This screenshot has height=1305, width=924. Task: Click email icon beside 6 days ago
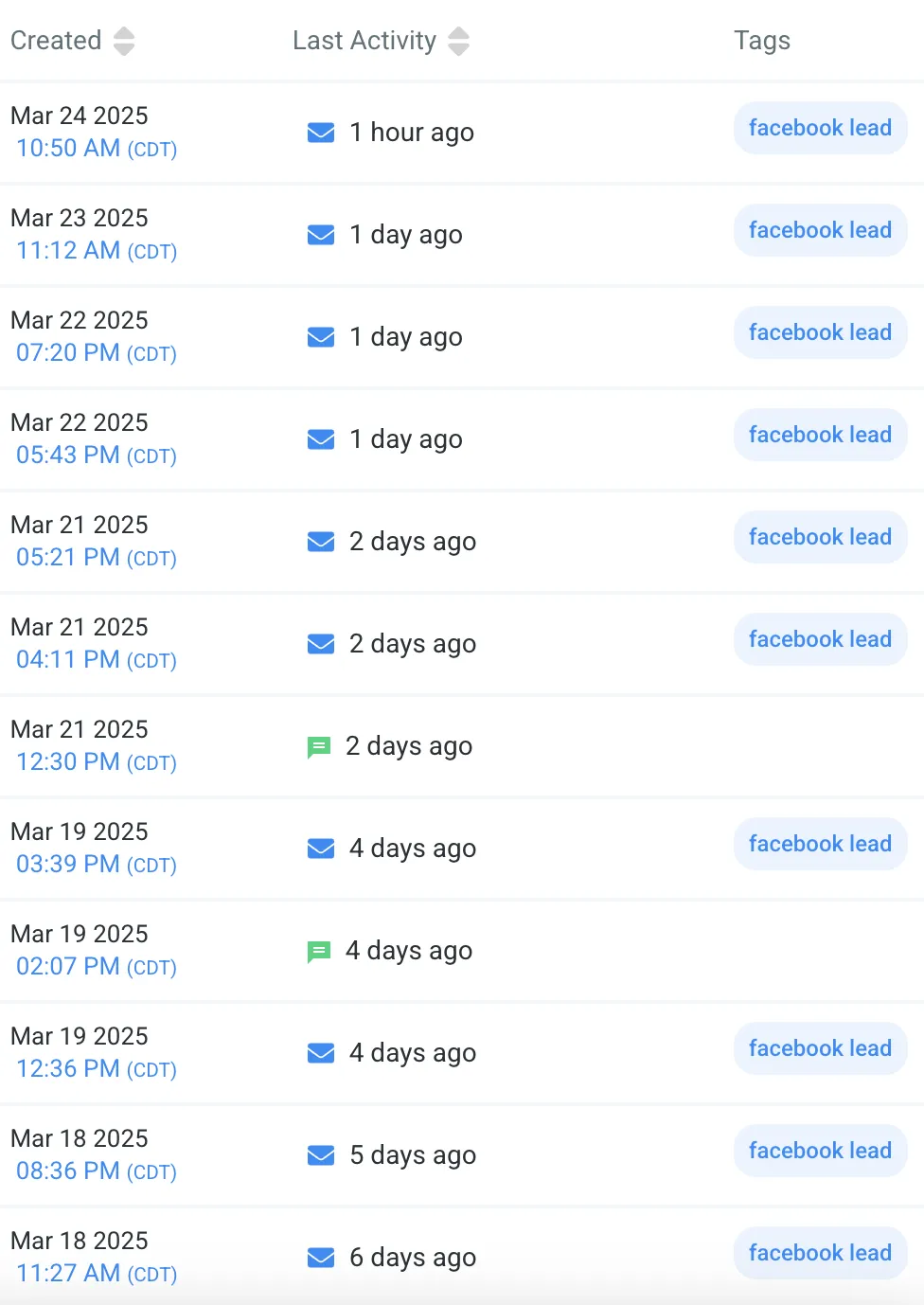(x=321, y=1258)
